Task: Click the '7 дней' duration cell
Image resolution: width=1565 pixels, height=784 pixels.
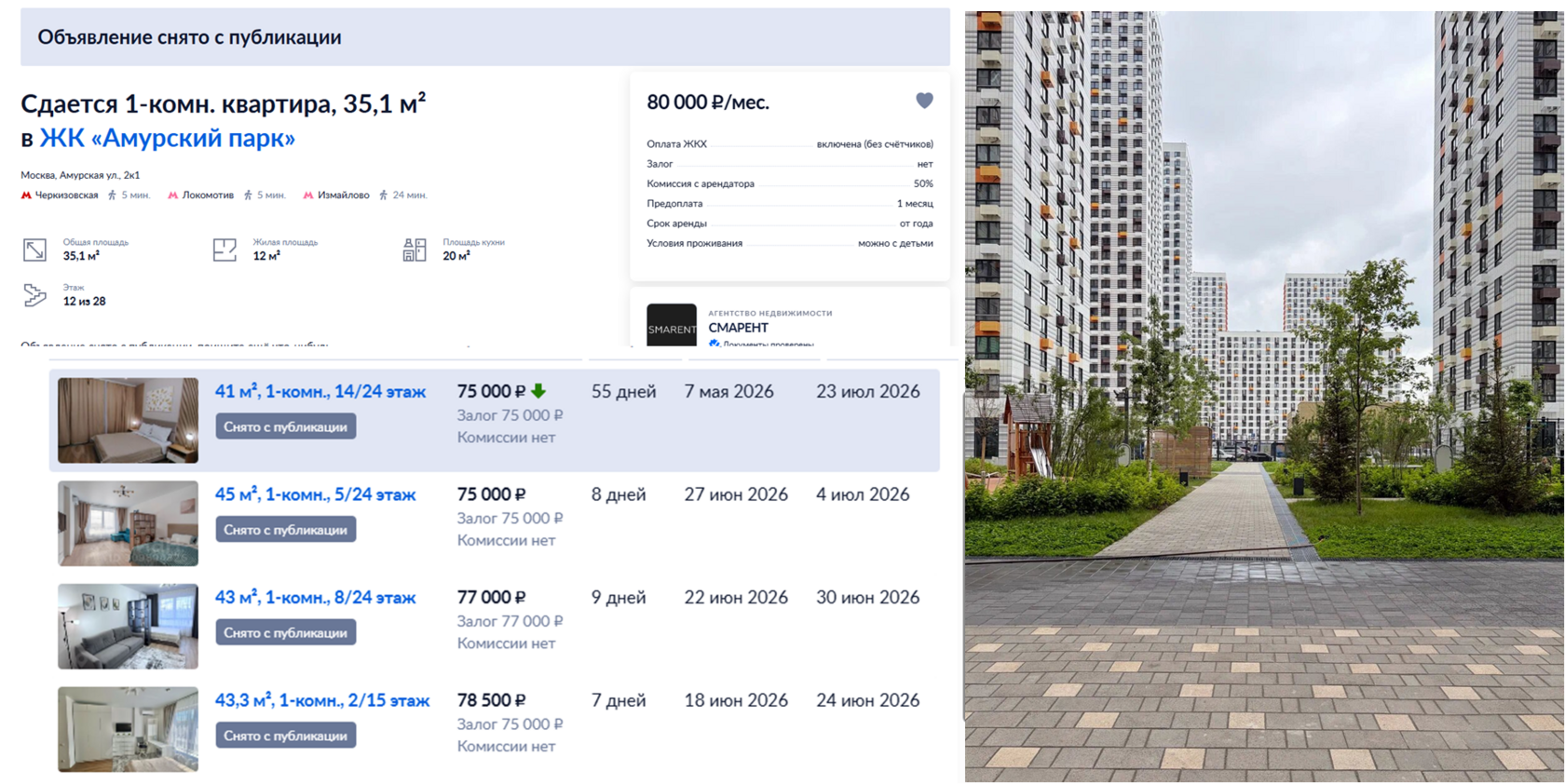Action: (619, 700)
